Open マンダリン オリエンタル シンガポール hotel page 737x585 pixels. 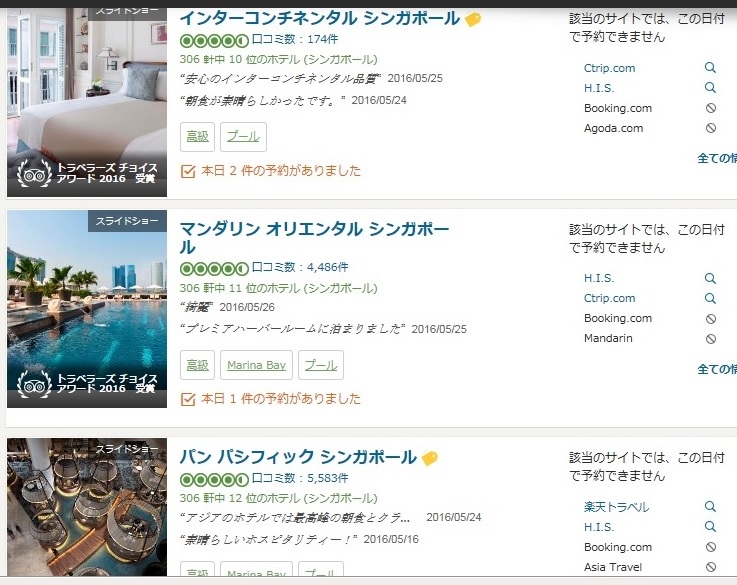pos(314,238)
